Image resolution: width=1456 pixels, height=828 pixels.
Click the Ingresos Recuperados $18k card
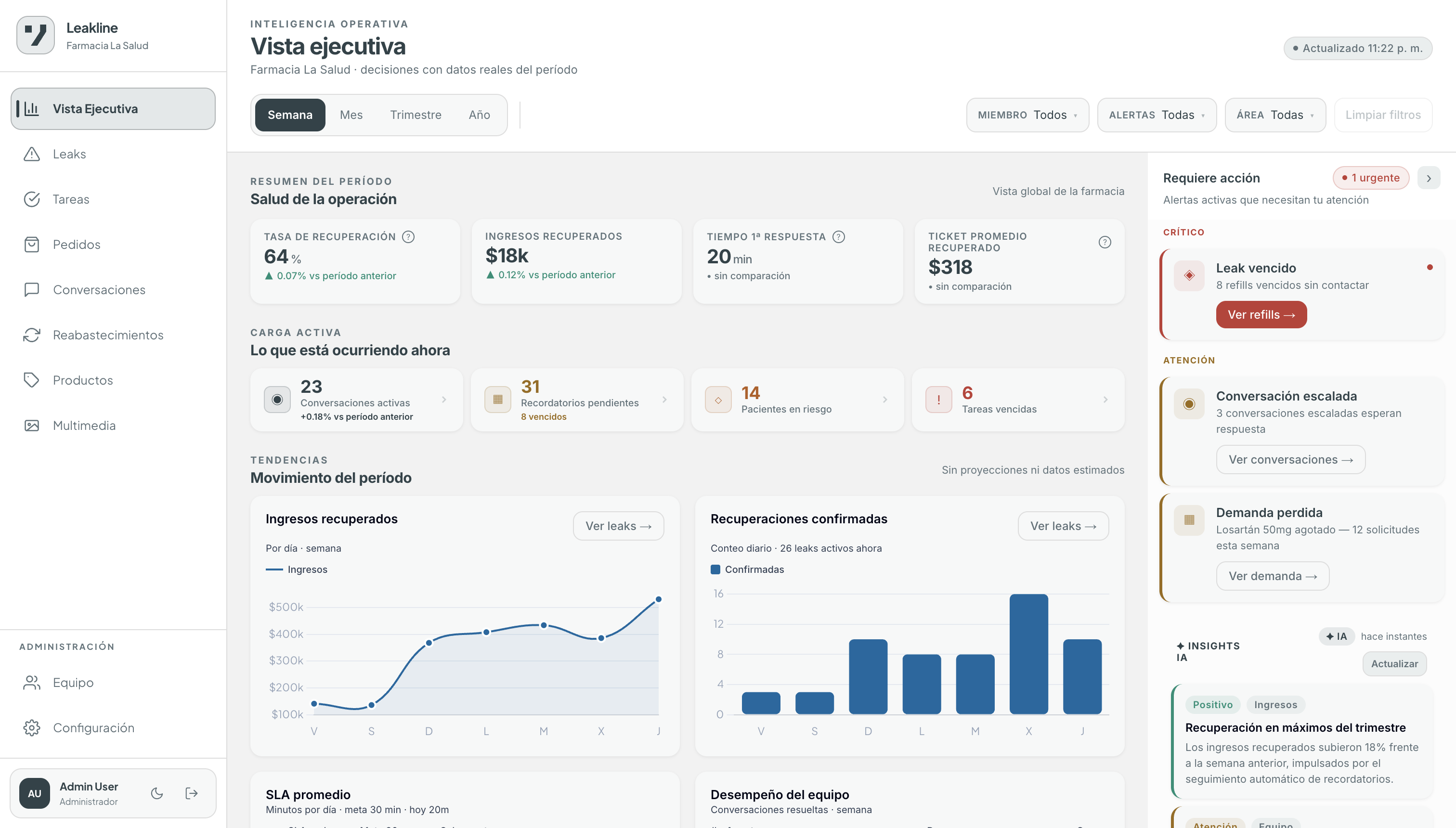577,261
